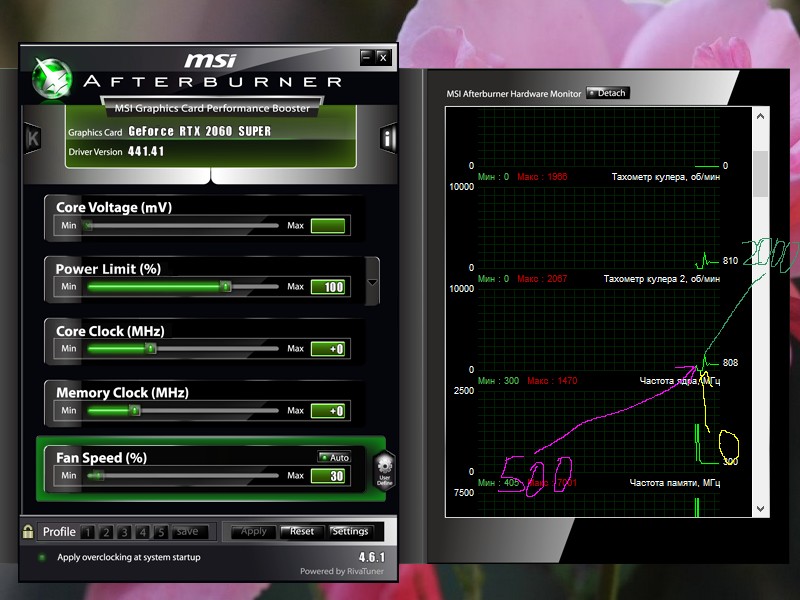
Task: Toggle Auto fan speed mode
Action: (x=334, y=457)
